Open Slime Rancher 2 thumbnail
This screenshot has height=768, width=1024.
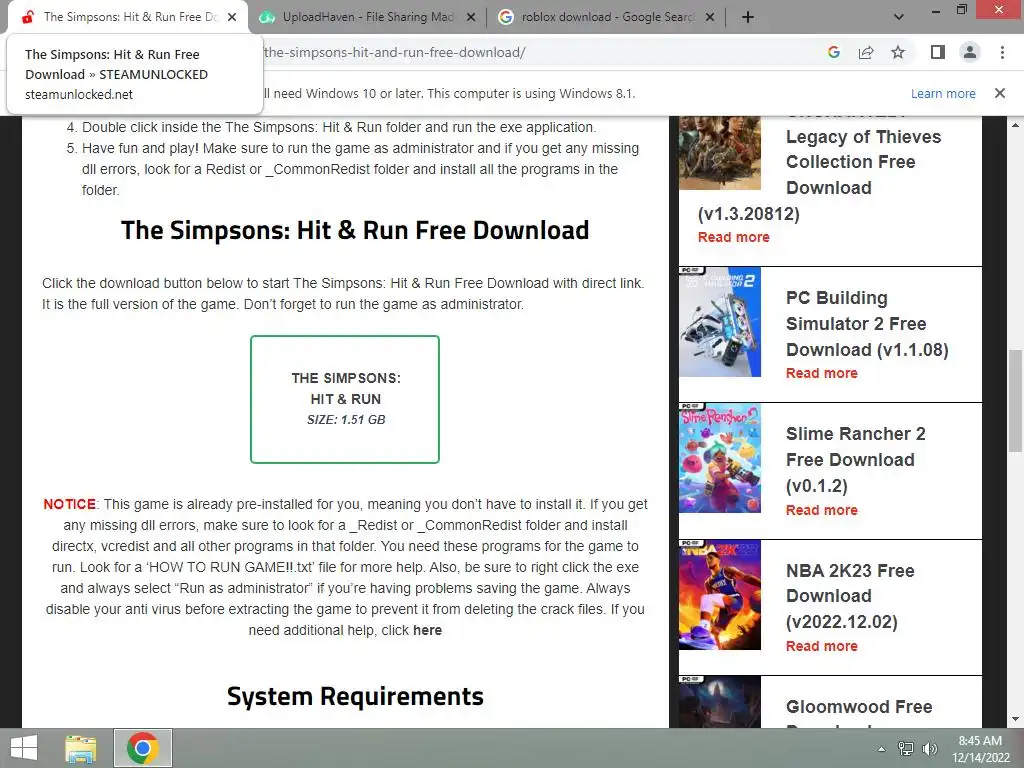pyautogui.click(x=720, y=458)
